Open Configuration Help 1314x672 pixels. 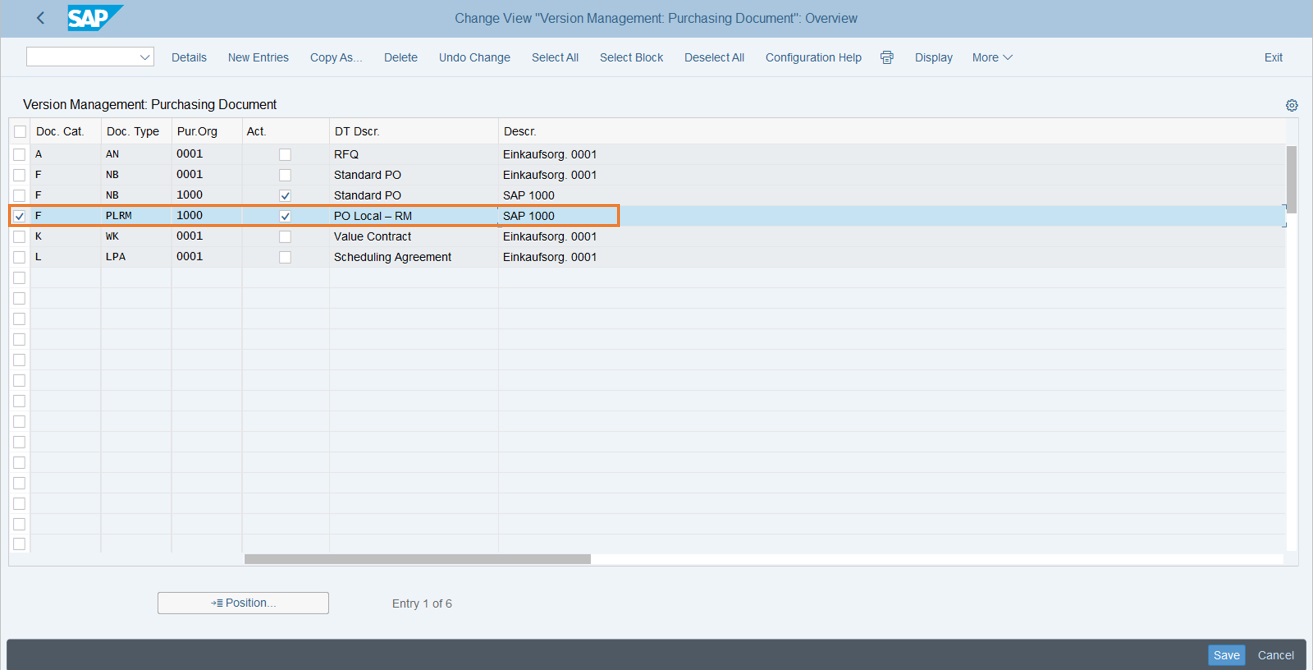(x=813, y=57)
